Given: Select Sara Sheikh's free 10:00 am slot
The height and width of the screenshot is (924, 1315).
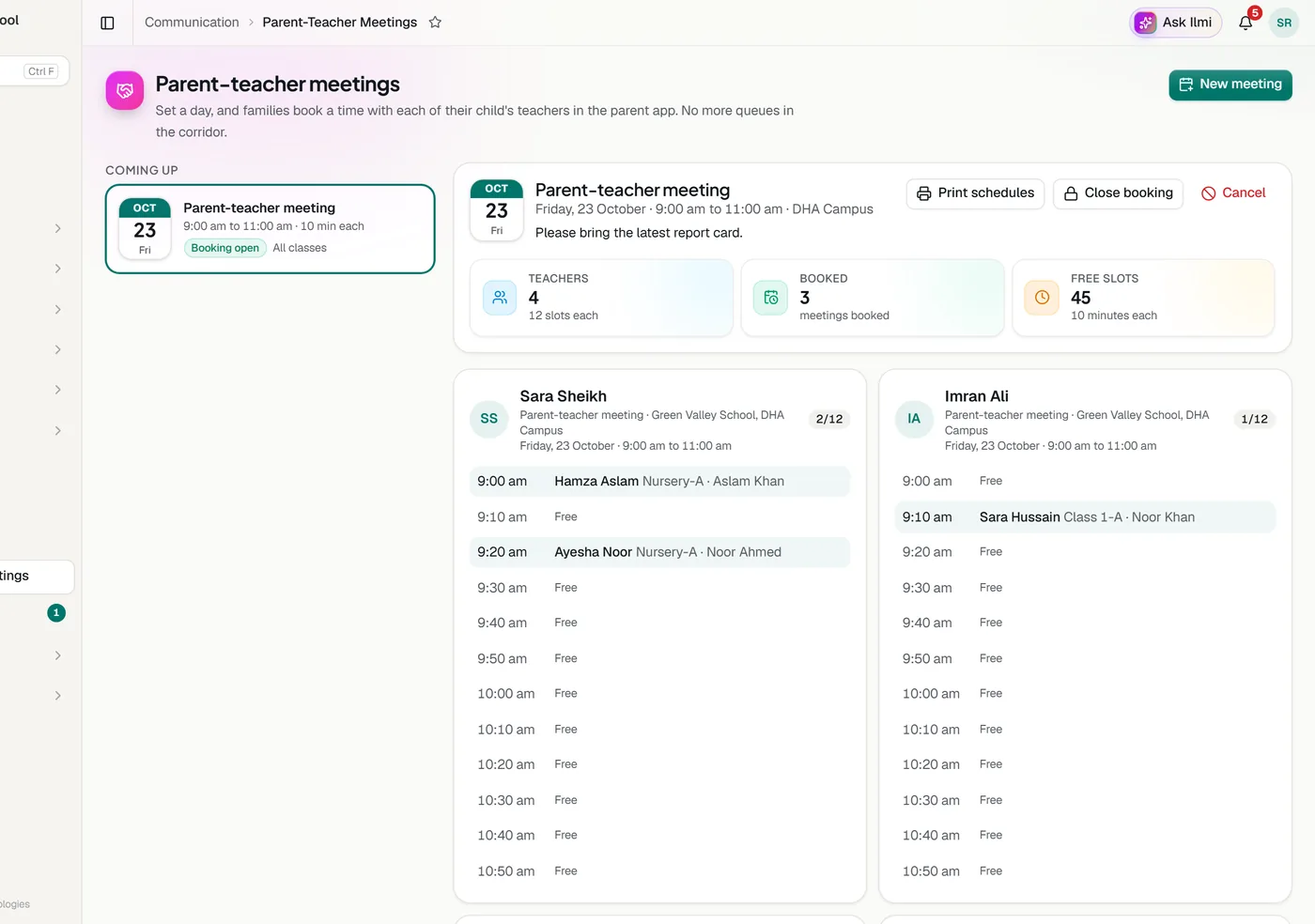Looking at the screenshot, I should pyautogui.click(x=659, y=694).
